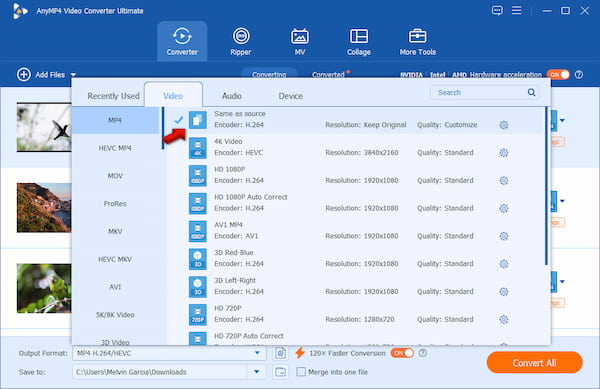
Task: Open settings gear for Same as source profile
Action: (504, 125)
